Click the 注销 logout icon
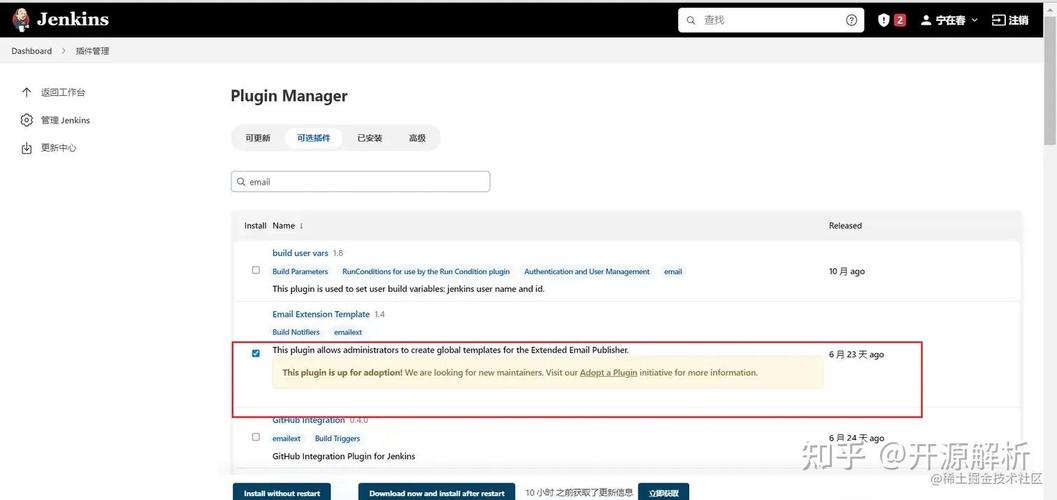 pos(998,20)
